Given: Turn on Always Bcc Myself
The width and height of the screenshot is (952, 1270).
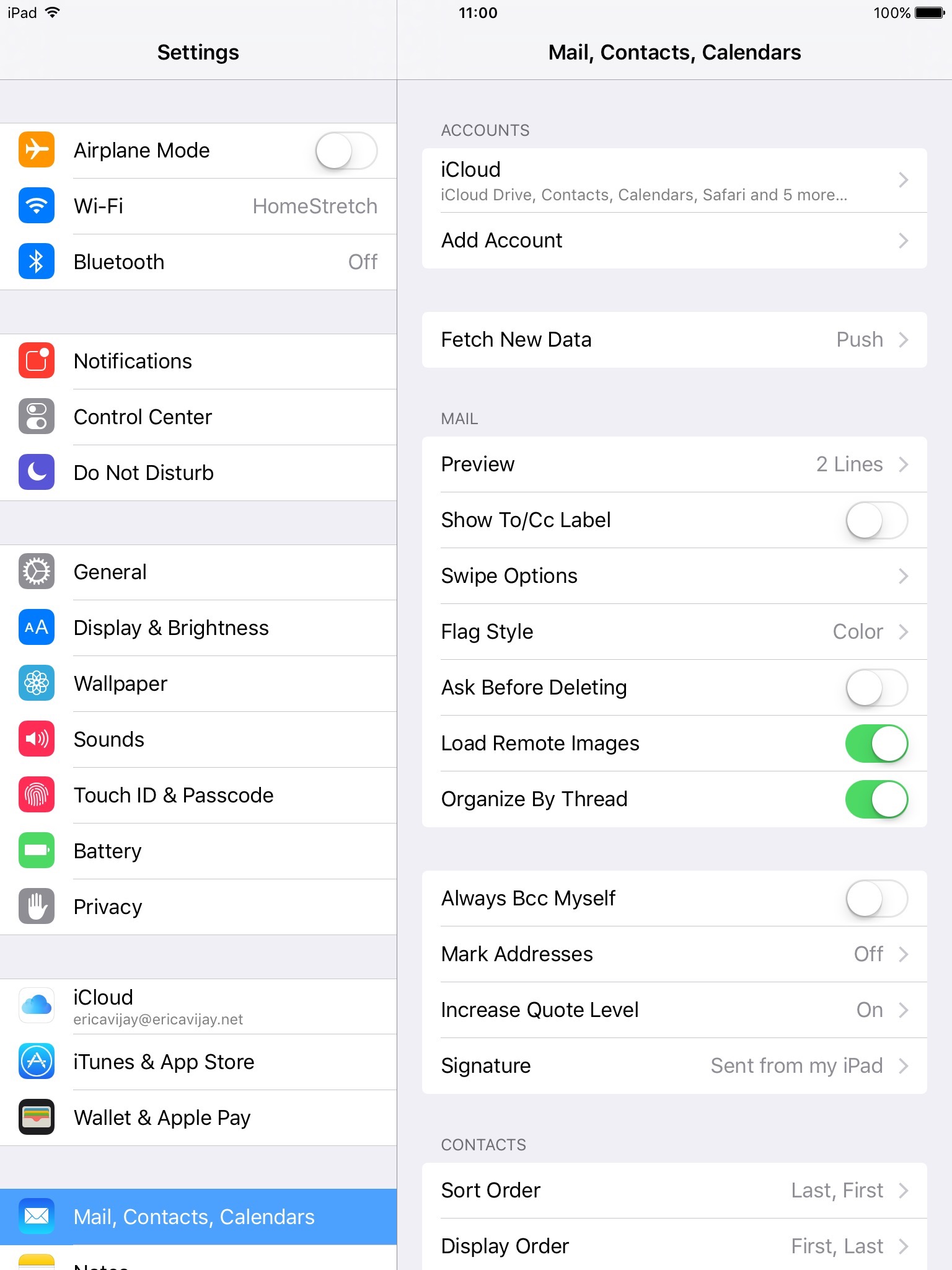Looking at the screenshot, I should point(876,899).
